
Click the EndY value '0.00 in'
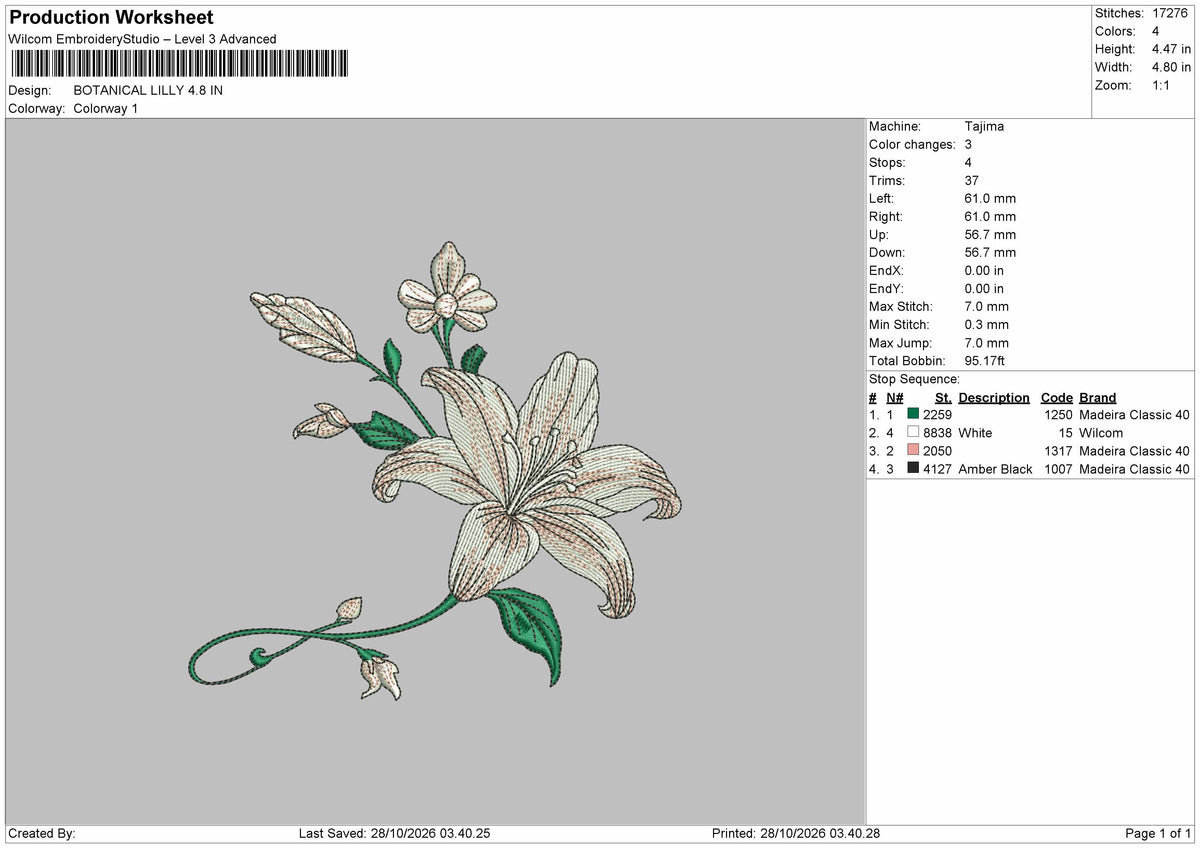pos(984,288)
